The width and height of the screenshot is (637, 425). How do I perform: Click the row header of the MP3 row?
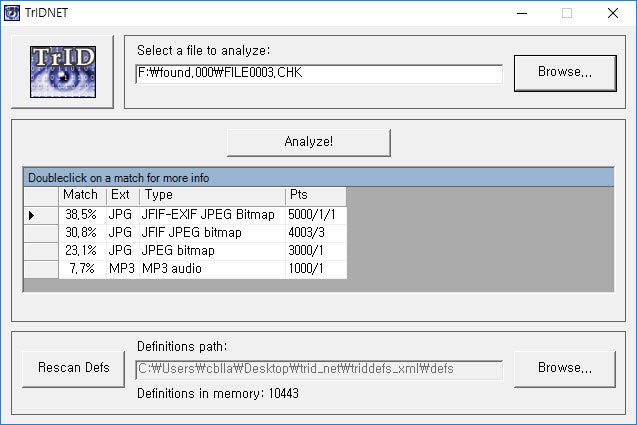coord(41,269)
